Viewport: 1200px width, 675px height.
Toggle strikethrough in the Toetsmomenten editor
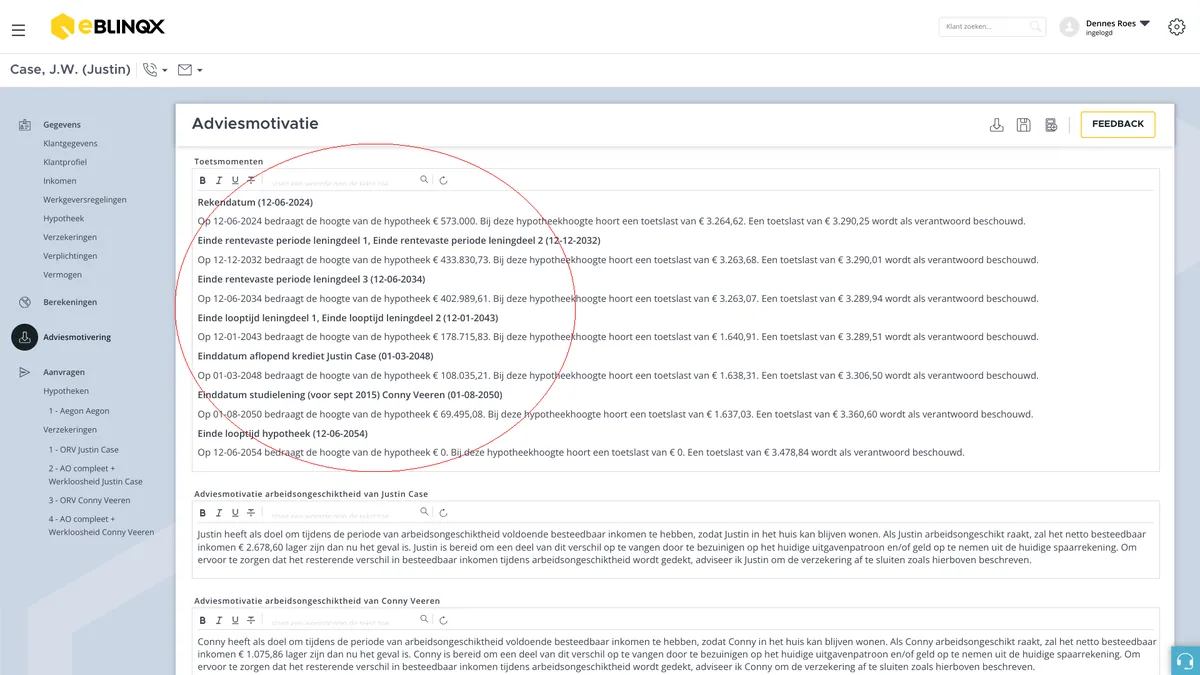point(251,181)
